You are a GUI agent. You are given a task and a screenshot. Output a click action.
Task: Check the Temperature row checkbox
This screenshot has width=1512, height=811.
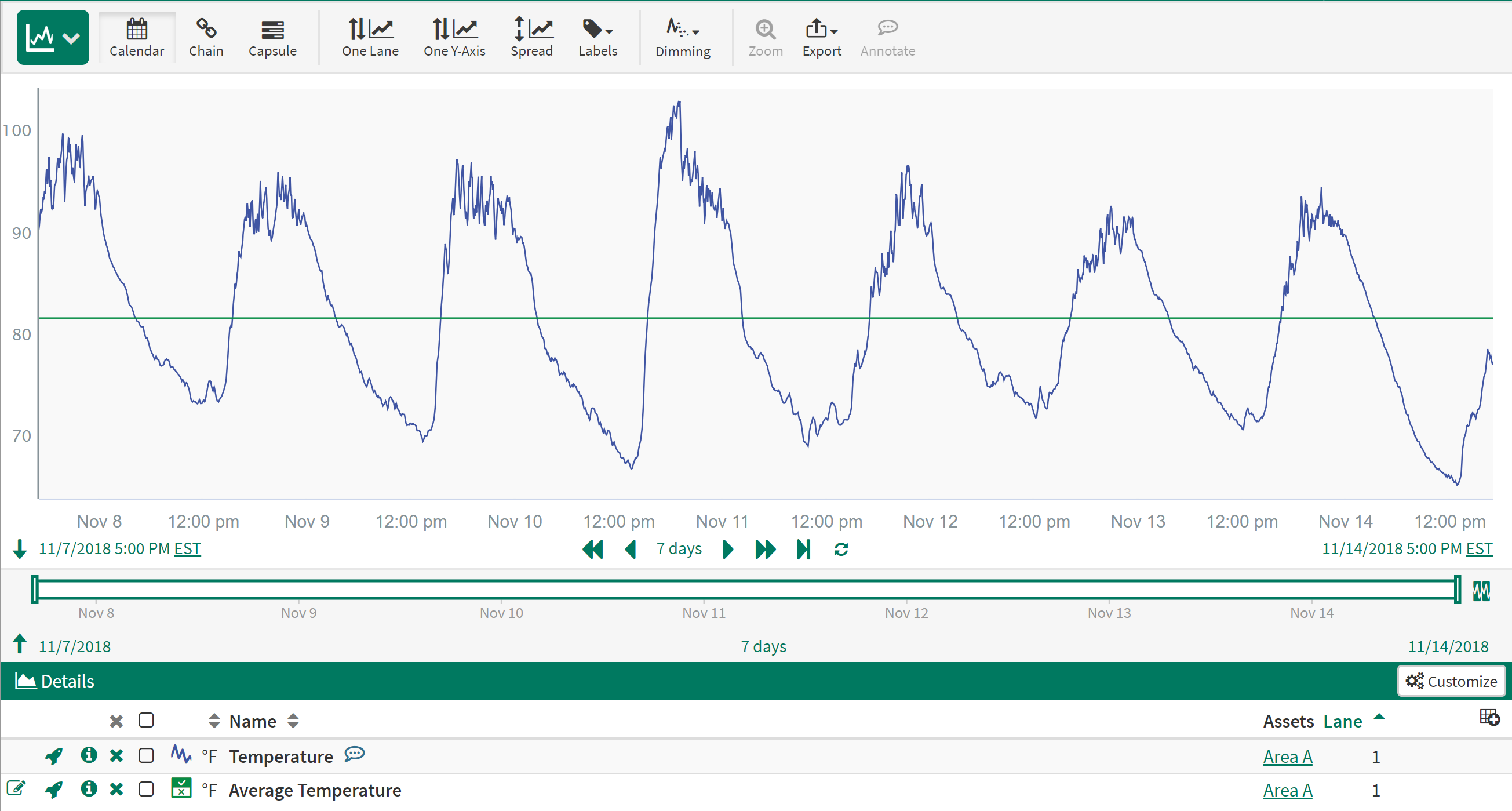(x=146, y=755)
